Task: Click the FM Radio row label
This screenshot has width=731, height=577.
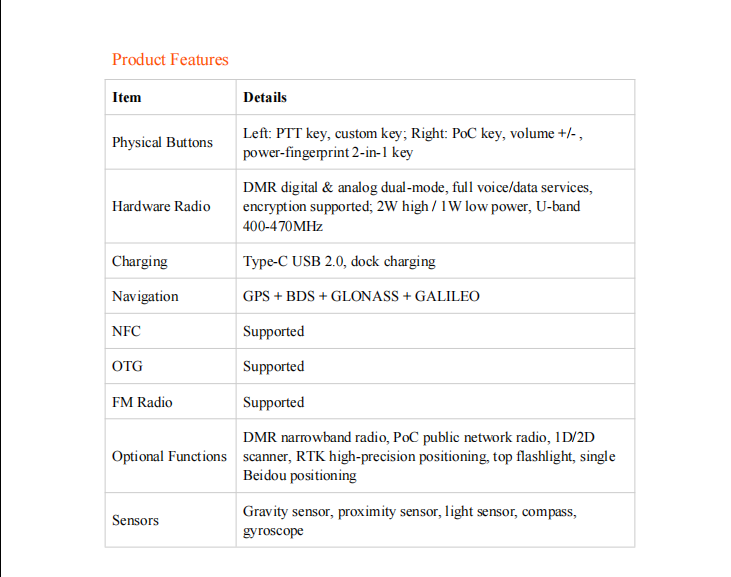Action: pos(142,402)
